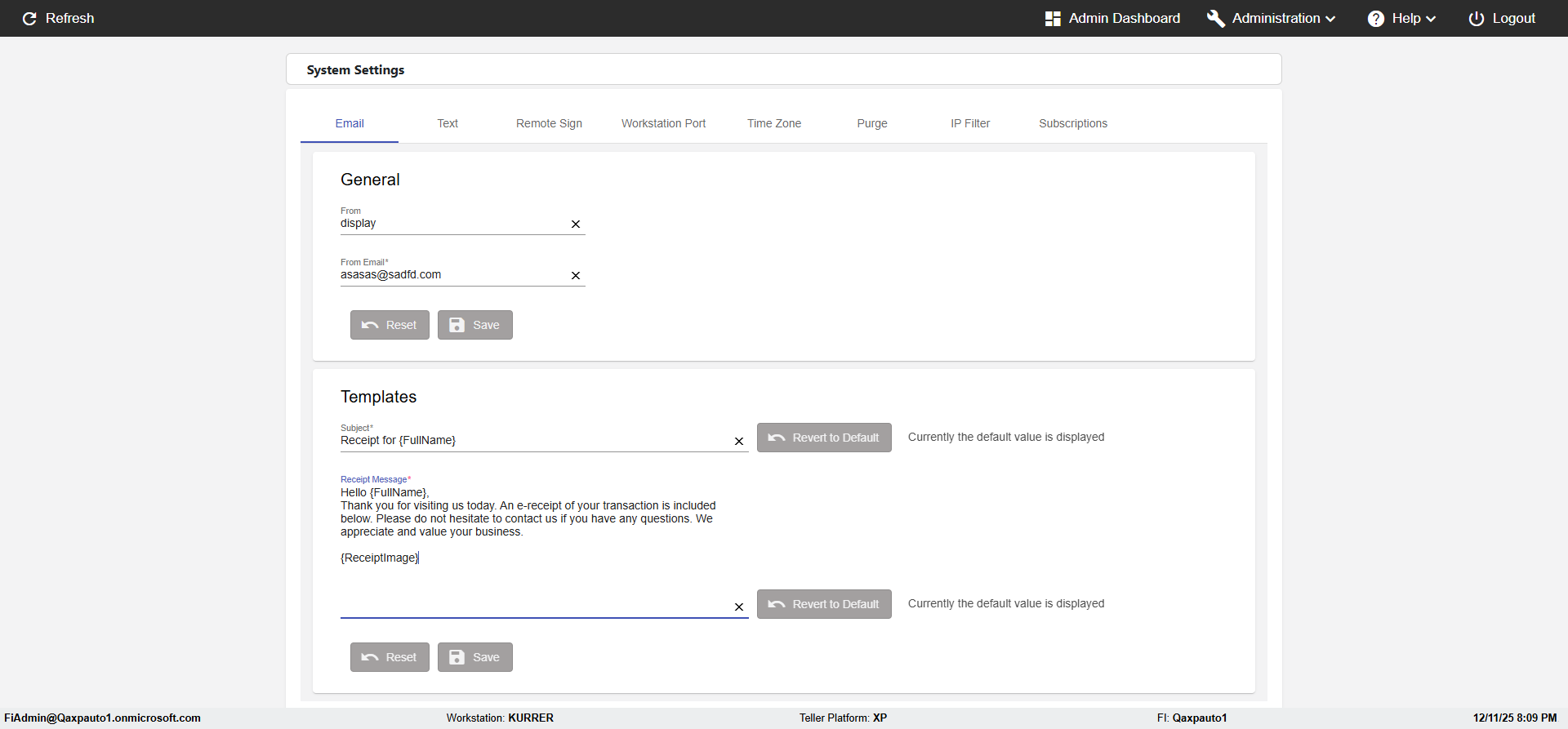Expand the Administration dropdown chevron
Image resolution: width=1568 pixels, height=729 pixels.
tap(1330, 19)
